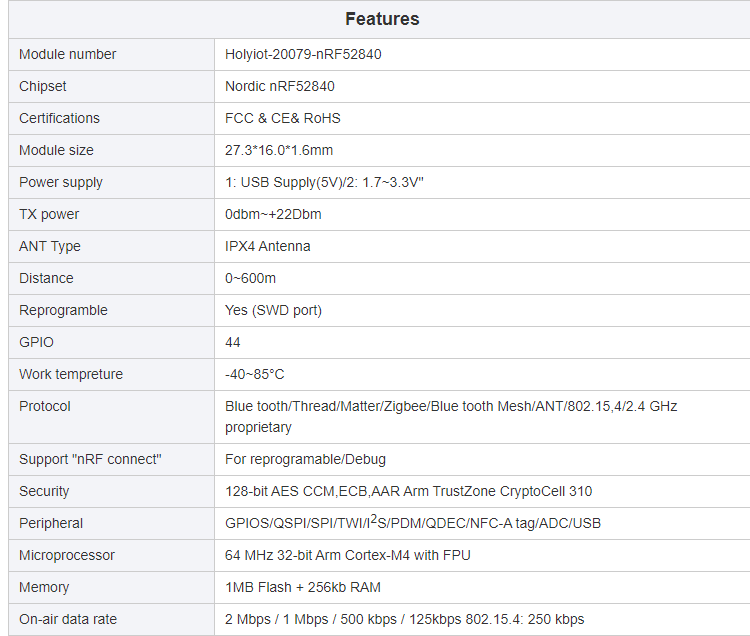Select the 'Microprocessor' label
The width and height of the screenshot is (750, 636).
67,556
